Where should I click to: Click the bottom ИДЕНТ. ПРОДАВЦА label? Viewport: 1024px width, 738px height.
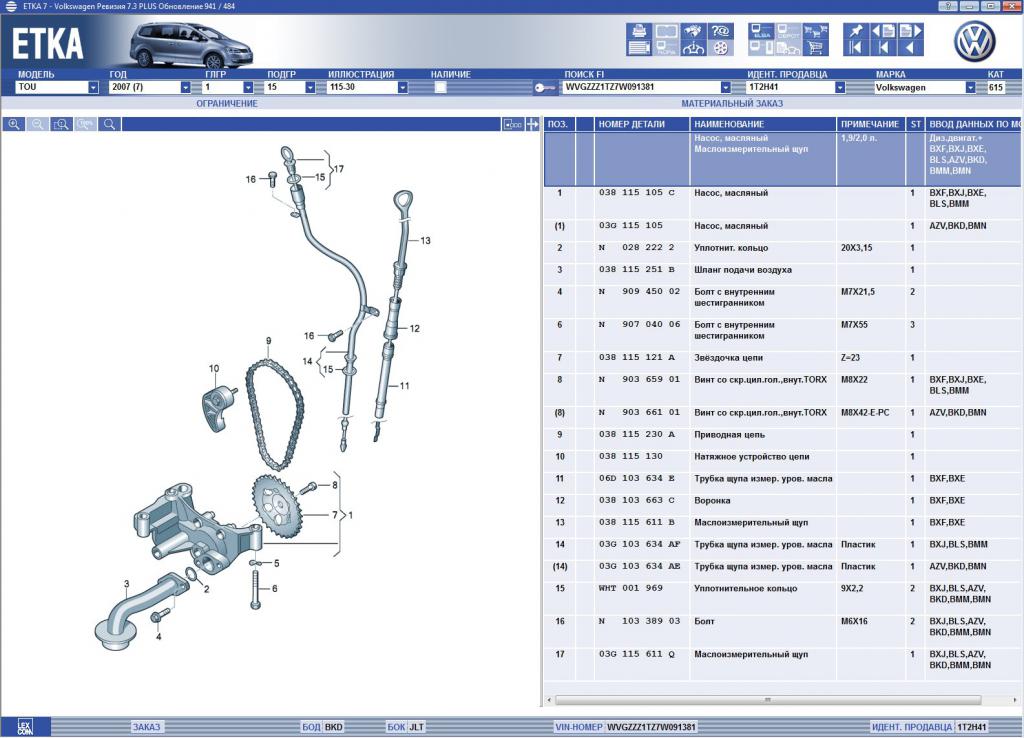pos(912,727)
